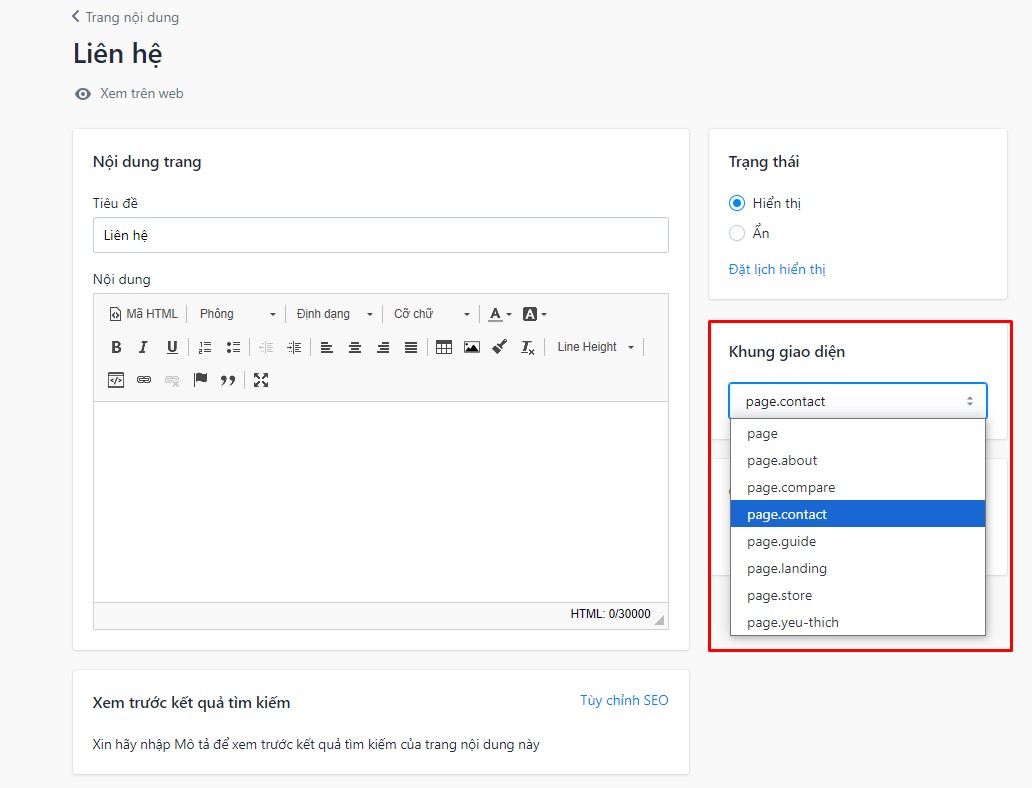This screenshot has height=788, width=1032.
Task: Insert an anchor with the flag icon
Action: [200, 380]
